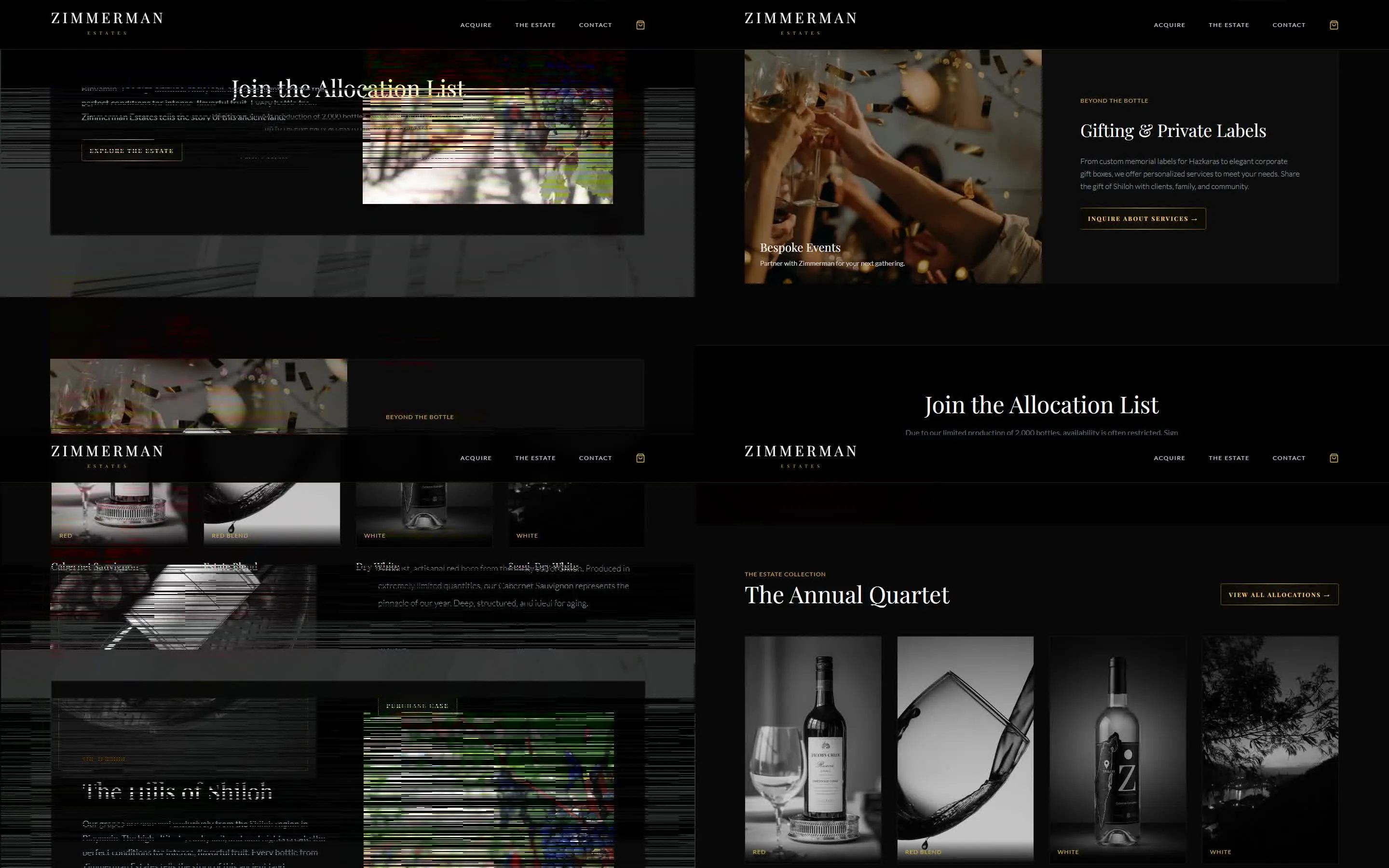The height and width of the screenshot is (868, 1389).
Task: Click the Zimmerman Estates logo above Explore the Estate button
Action: [x=107, y=24]
